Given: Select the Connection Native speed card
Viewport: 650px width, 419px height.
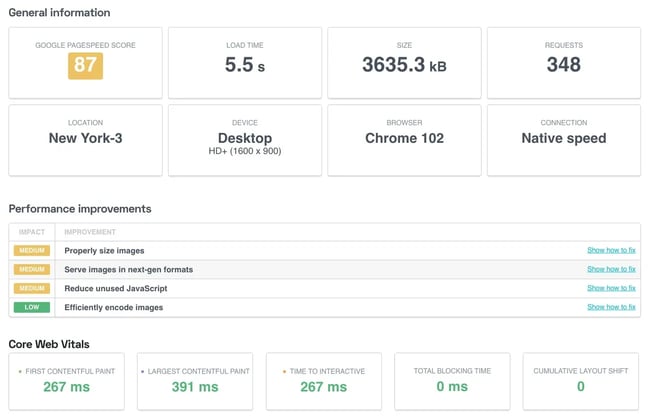Looking at the screenshot, I should 563,140.
